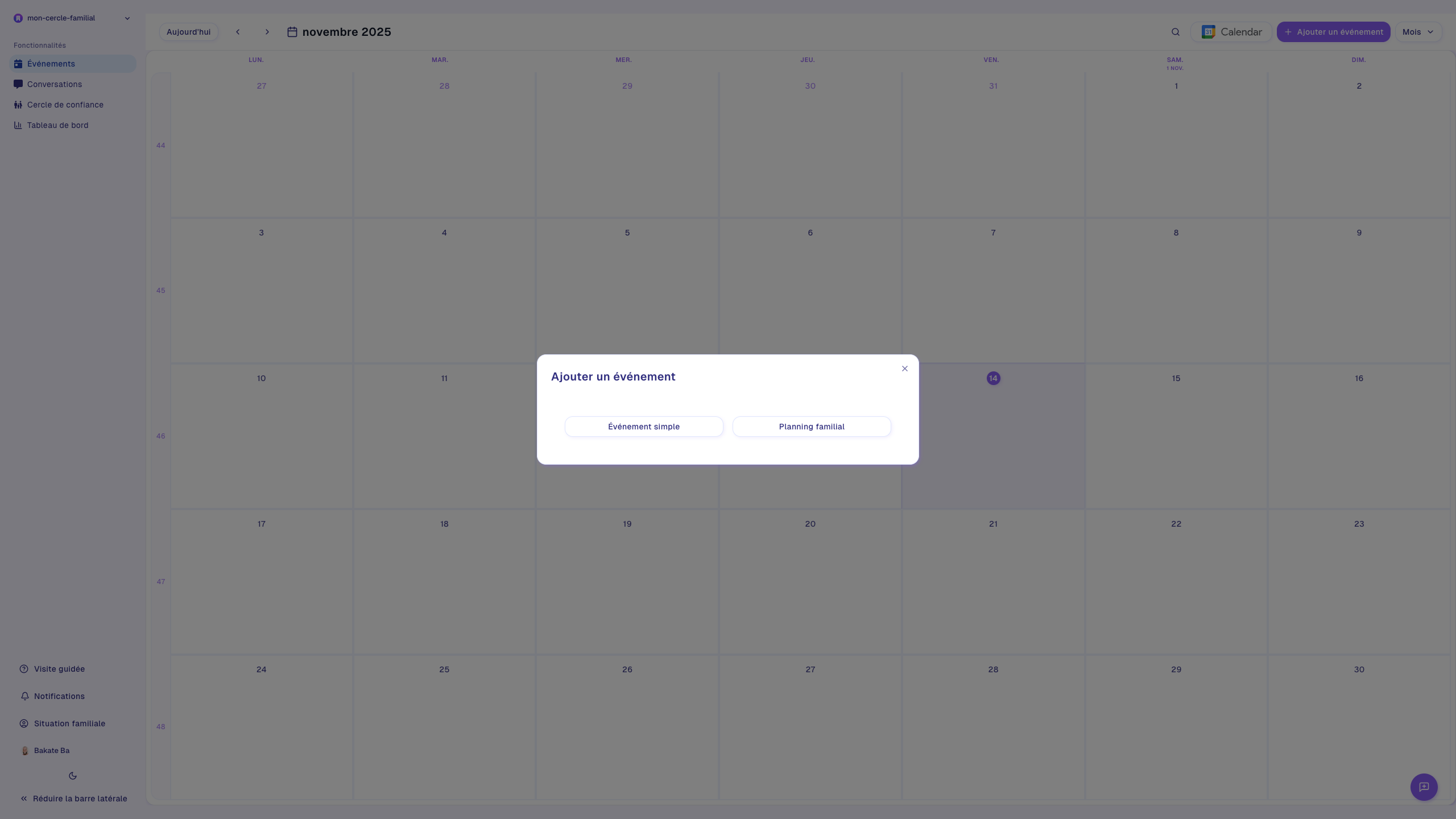Open Google Calendar integration button
This screenshot has width=1456, height=819.
(1231, 32)
